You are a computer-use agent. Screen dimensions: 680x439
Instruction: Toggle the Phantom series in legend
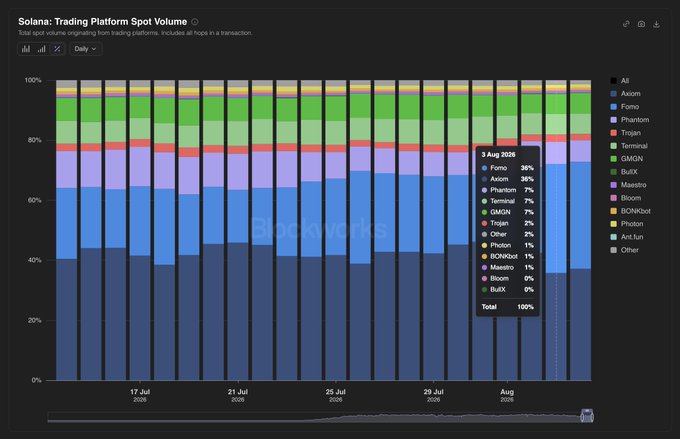pyautogui.click(x=630, y=120)
